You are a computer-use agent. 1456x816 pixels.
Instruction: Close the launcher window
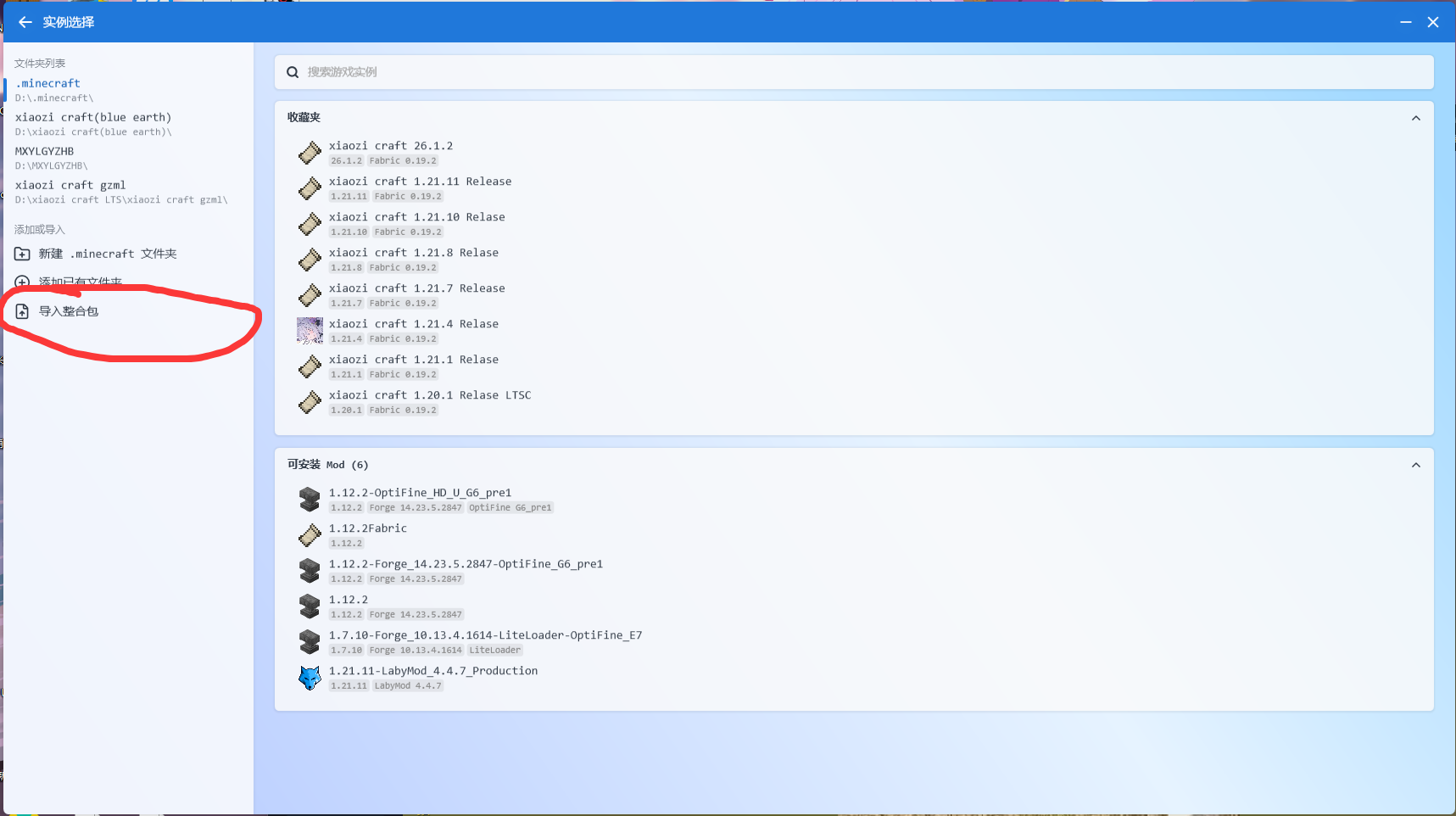pyautogui.click(x=1433, y=22)
